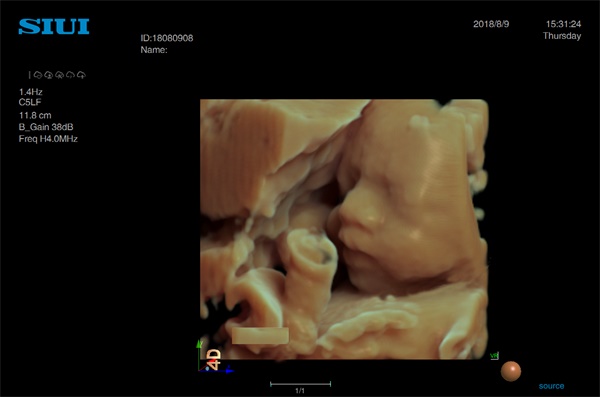The width and height of the screenshot is (600, 397).
Task: Click the patient Name field
Action: (x=154, y=50)
